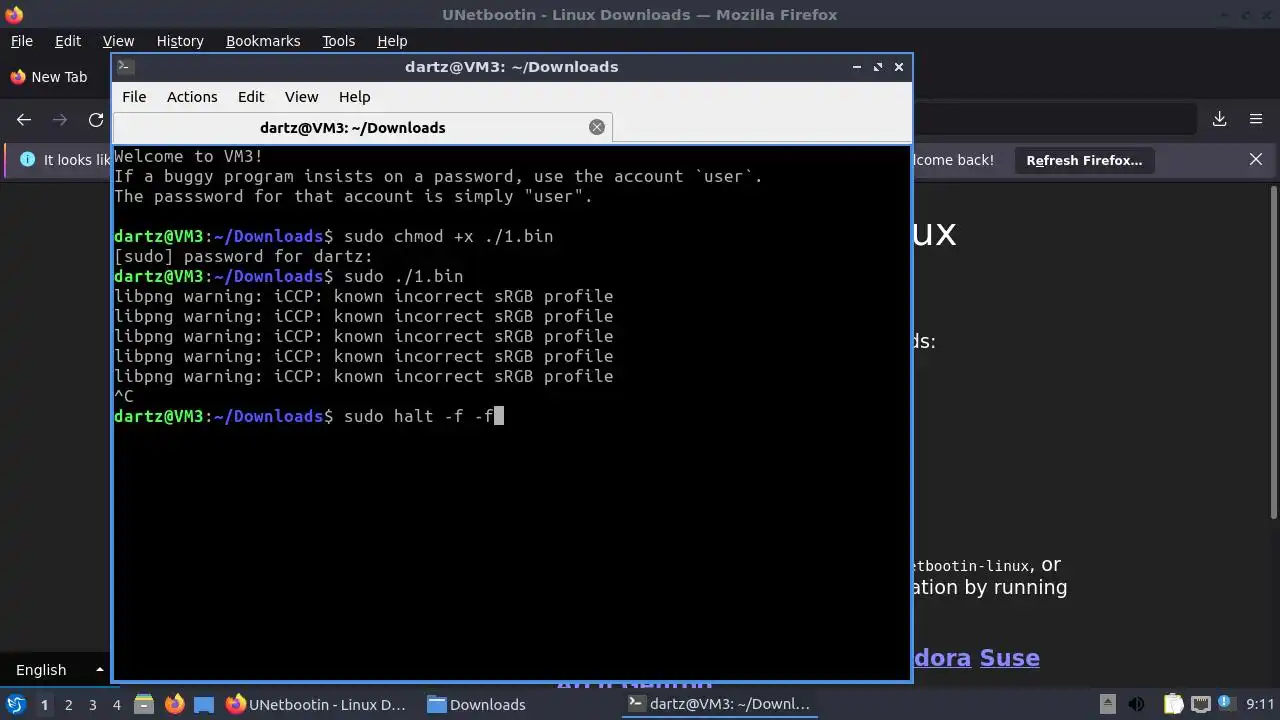1280x720 pixels.
Task: Open the Firefox View menu
Action: pos(118,41)
